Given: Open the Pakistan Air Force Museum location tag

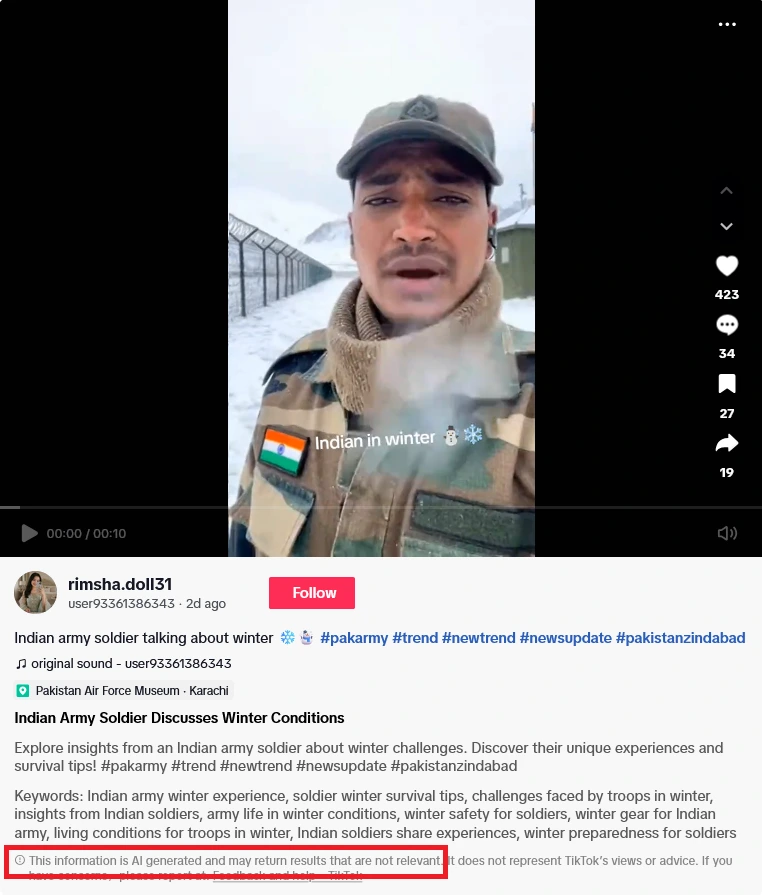Looking at the screenshot, I should pos(124,691).
